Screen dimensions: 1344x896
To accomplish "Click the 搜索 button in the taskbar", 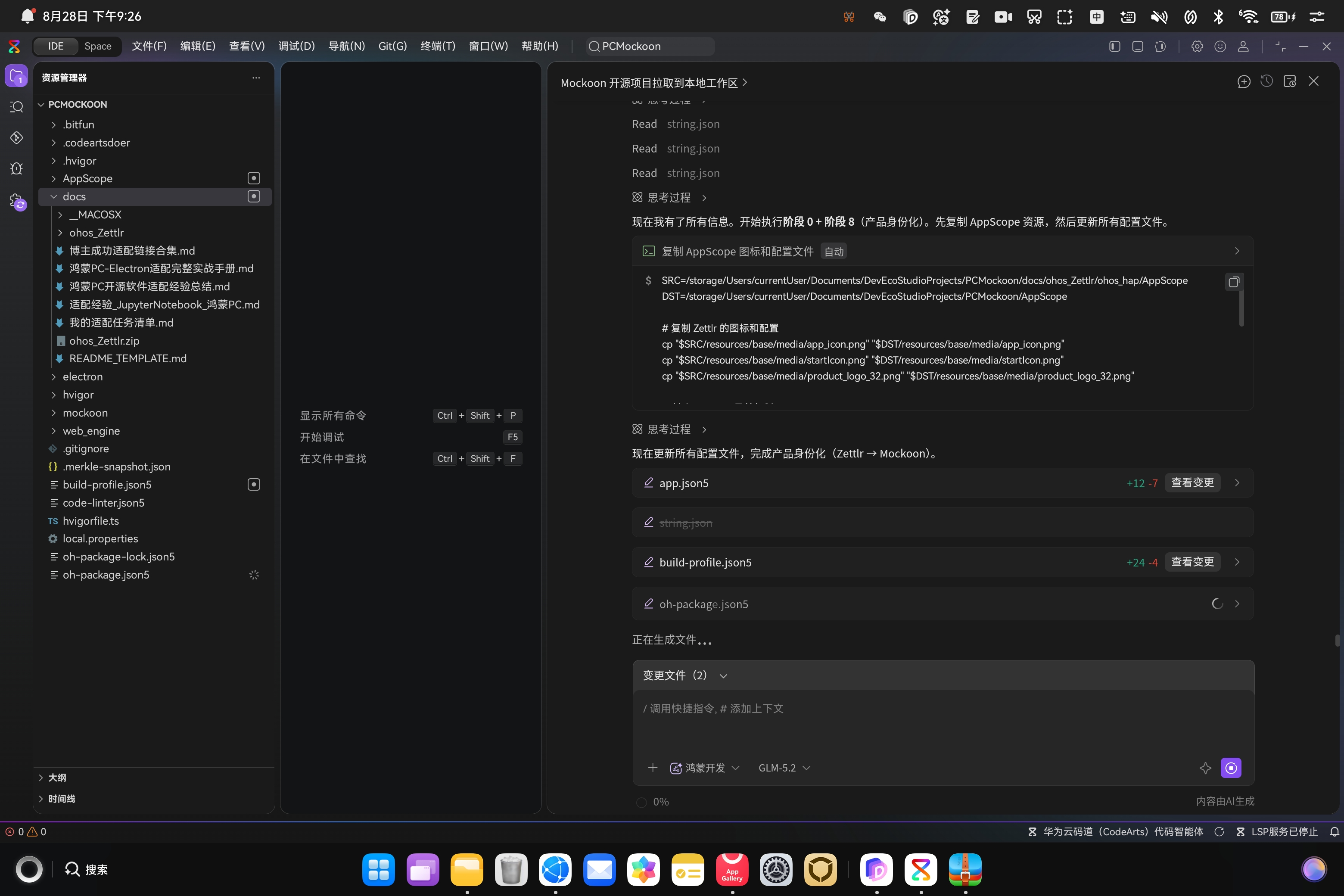I will click(x=86, y=870).
